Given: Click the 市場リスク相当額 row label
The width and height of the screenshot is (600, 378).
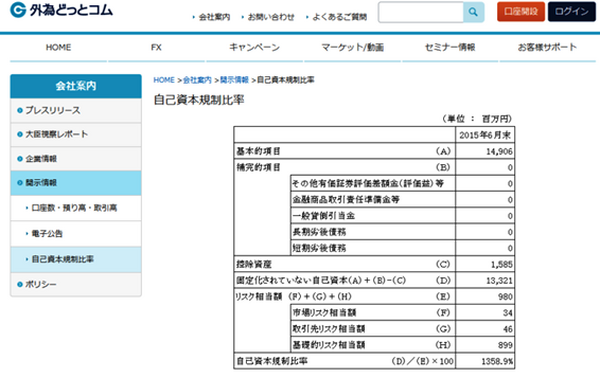Looking at the screenshot, I should [x=324, y=313].
